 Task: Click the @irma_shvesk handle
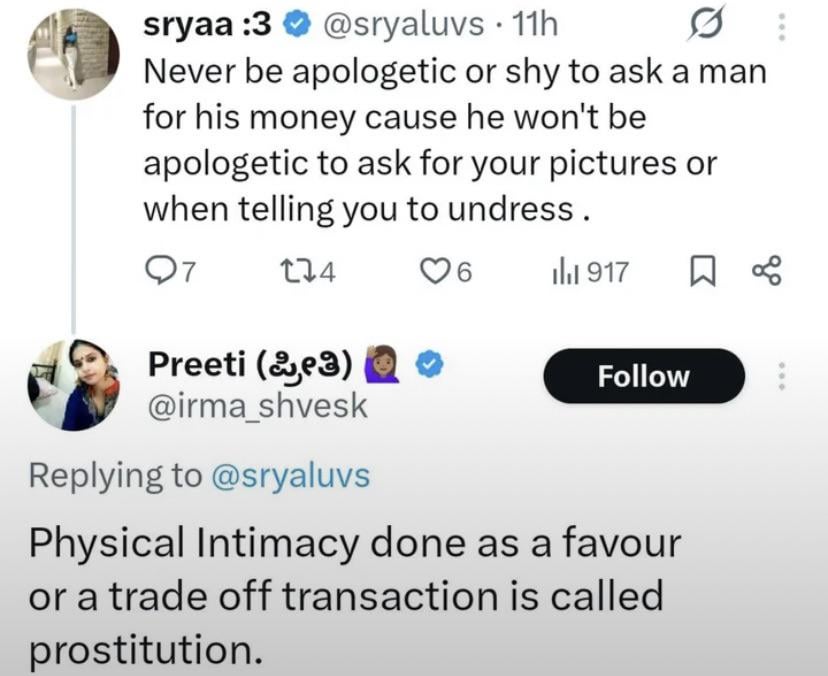[257, 405]
